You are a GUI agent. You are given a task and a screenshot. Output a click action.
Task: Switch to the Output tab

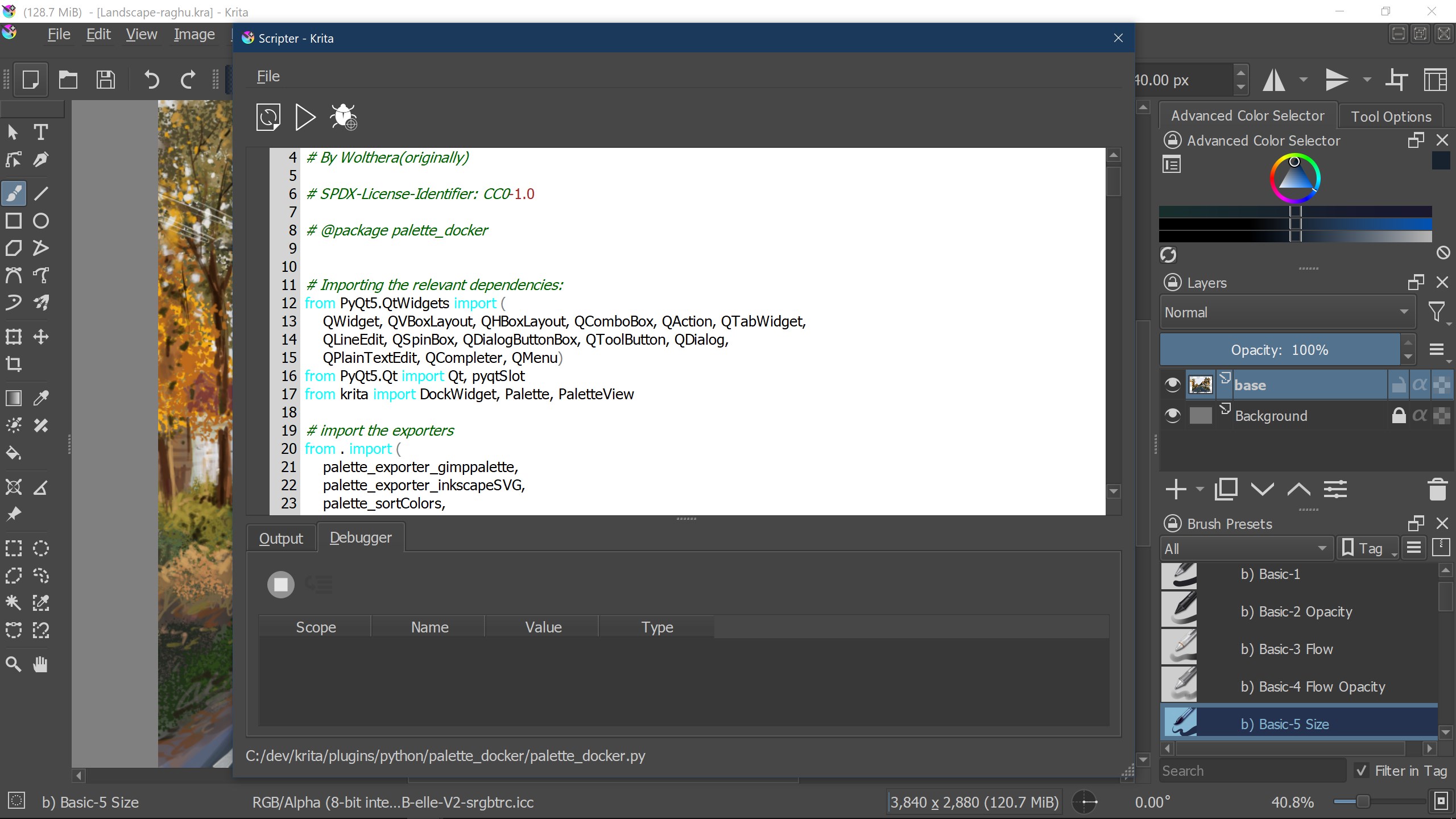click(x=281, y=537)
